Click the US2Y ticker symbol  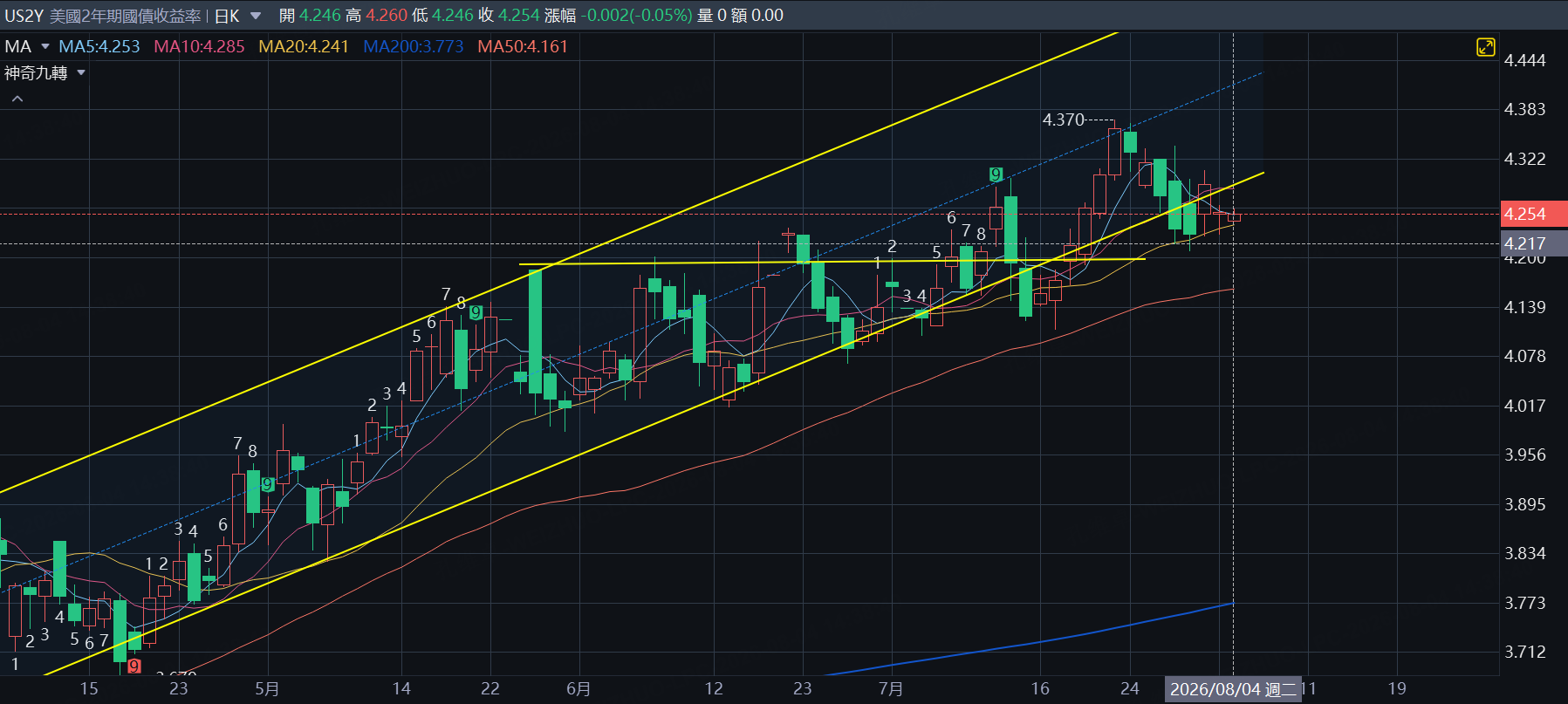coord(24,16)
